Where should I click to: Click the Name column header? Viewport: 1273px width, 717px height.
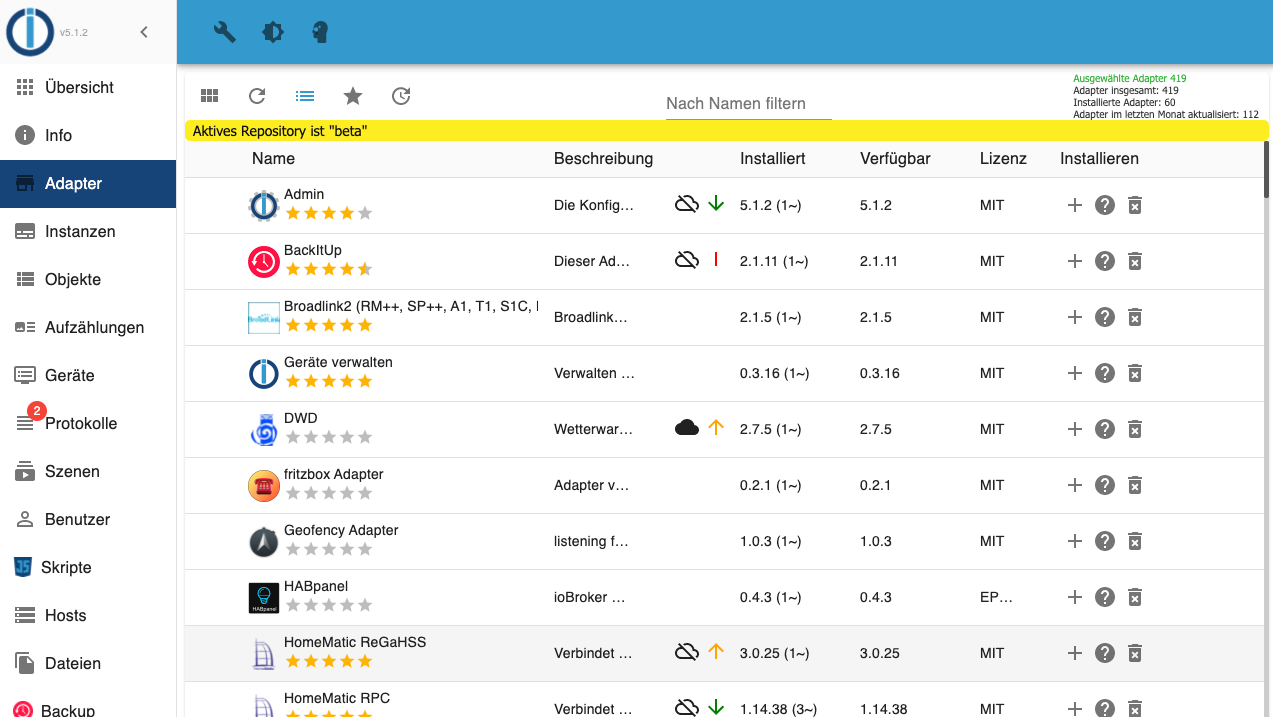pos(273,159)
